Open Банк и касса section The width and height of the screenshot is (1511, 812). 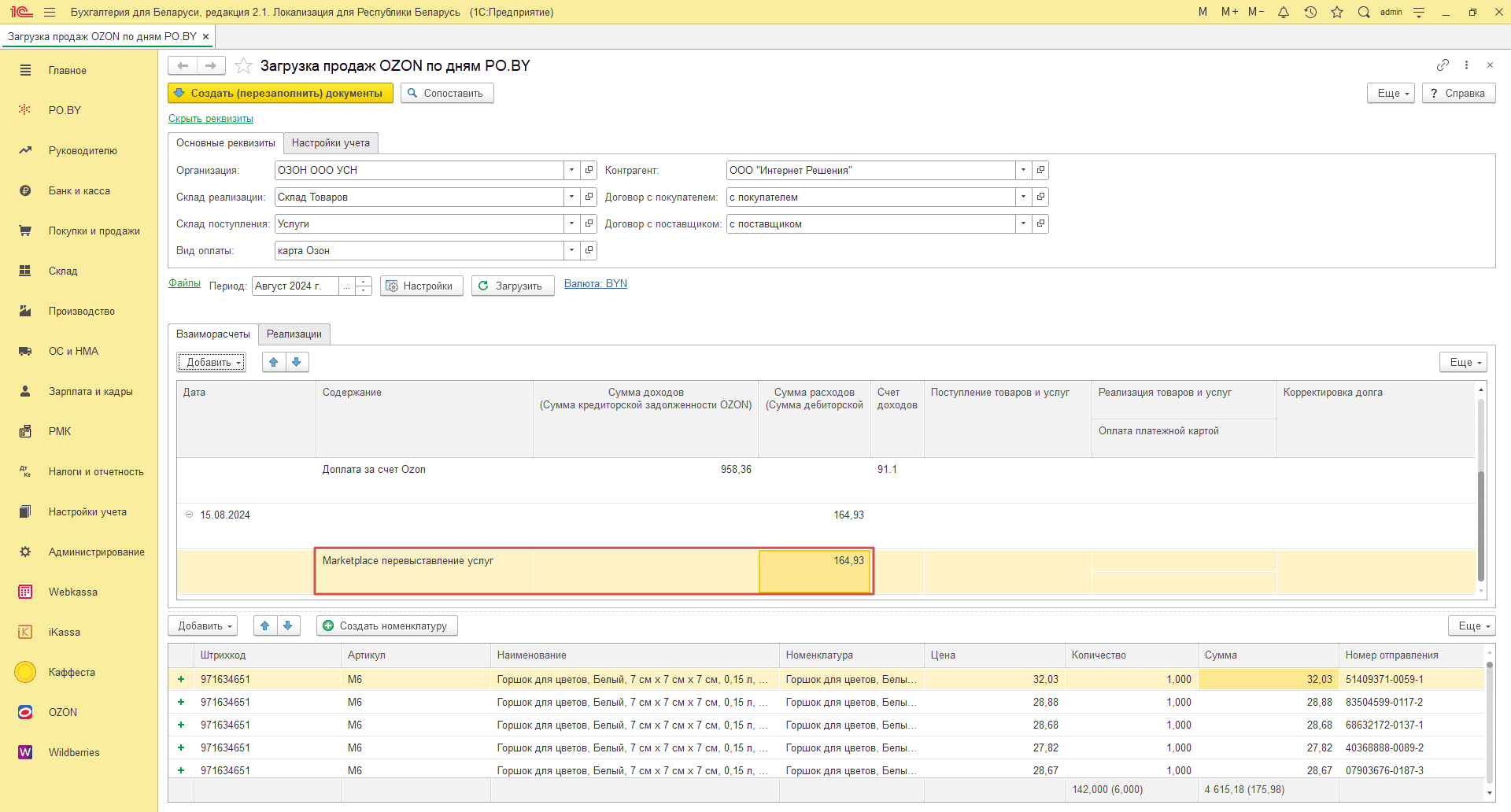[x=79, y=190]
